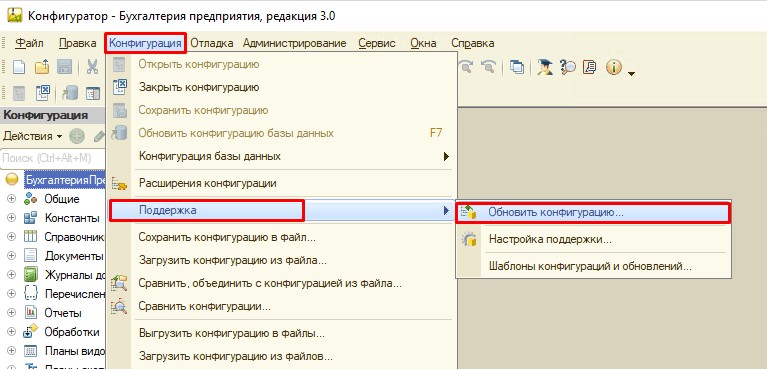Click the Cut scissors toolbar icon
Screen dimensions: 767x369
coord(92,67)
